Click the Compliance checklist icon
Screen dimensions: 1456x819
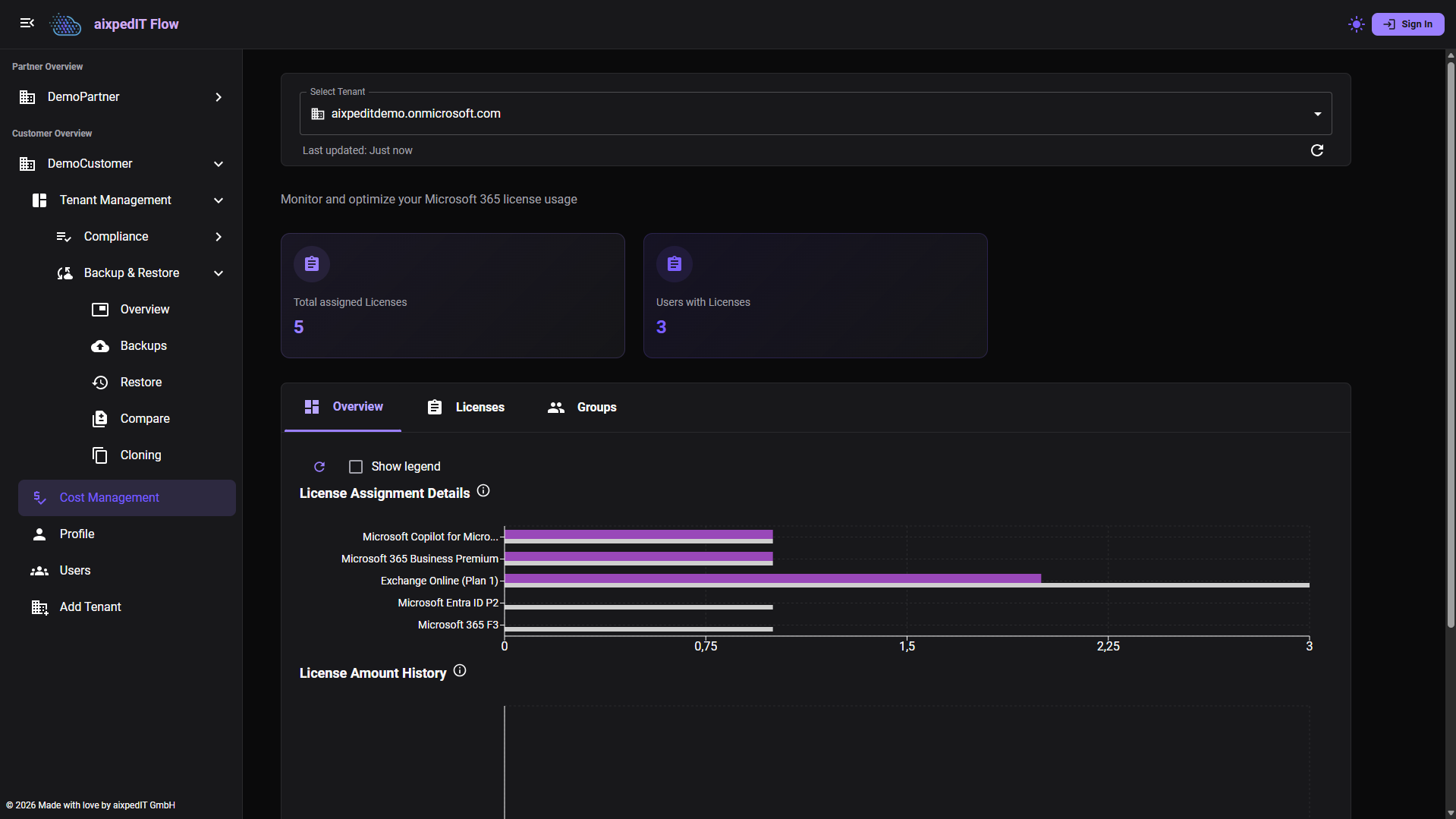64,237
